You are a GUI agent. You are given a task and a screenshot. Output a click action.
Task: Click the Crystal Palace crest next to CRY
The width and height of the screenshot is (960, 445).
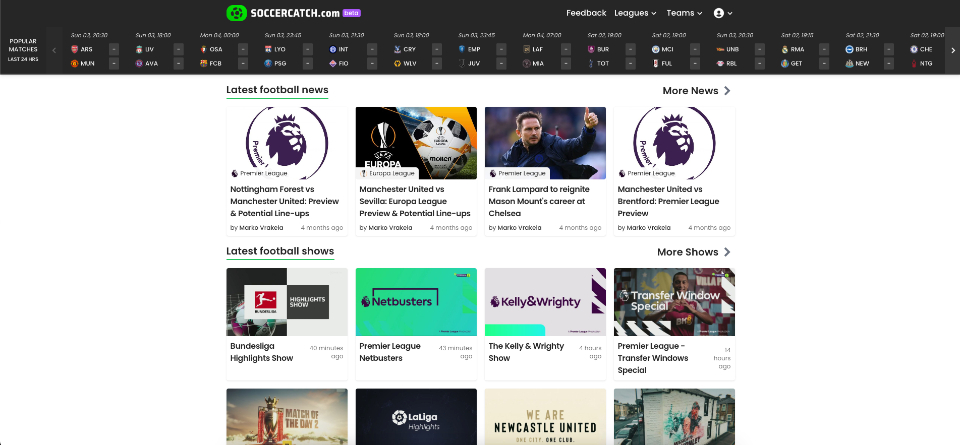click(397, 49)
